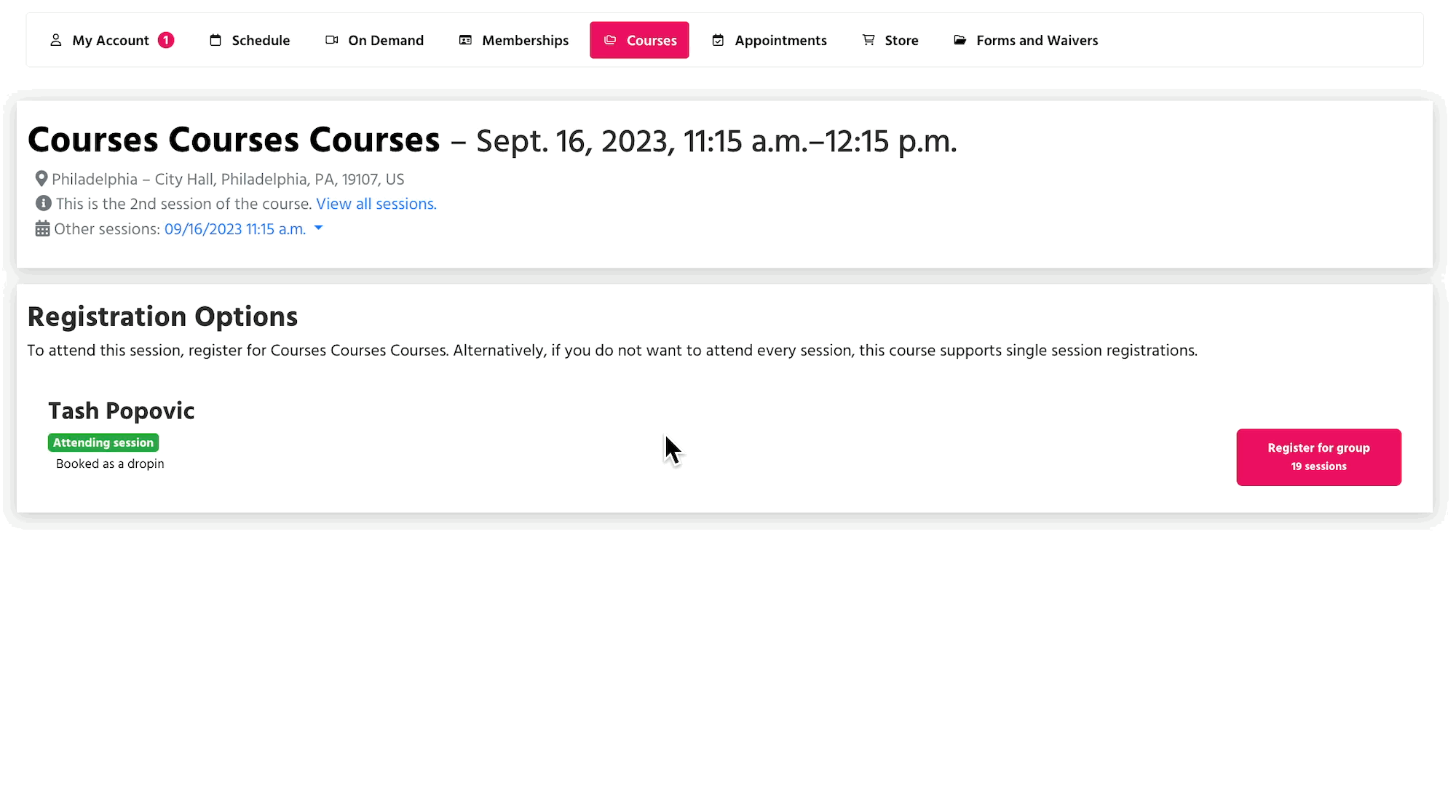Screen dimensions: 1456x812
Task: Click the Appointments calendar-check icon
Action: [x=718, y=40]
